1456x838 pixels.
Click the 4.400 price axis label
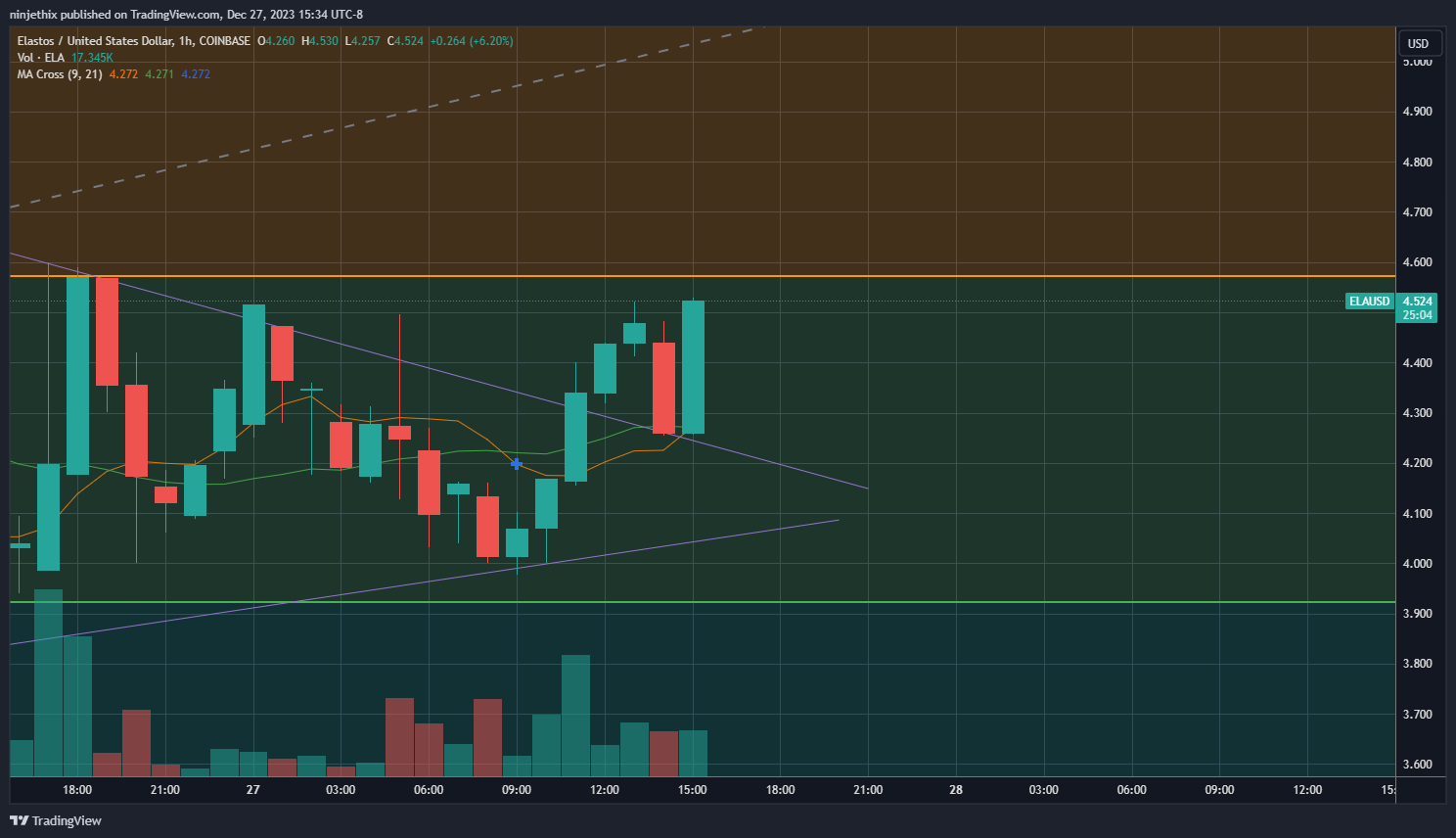[1417, 363]
